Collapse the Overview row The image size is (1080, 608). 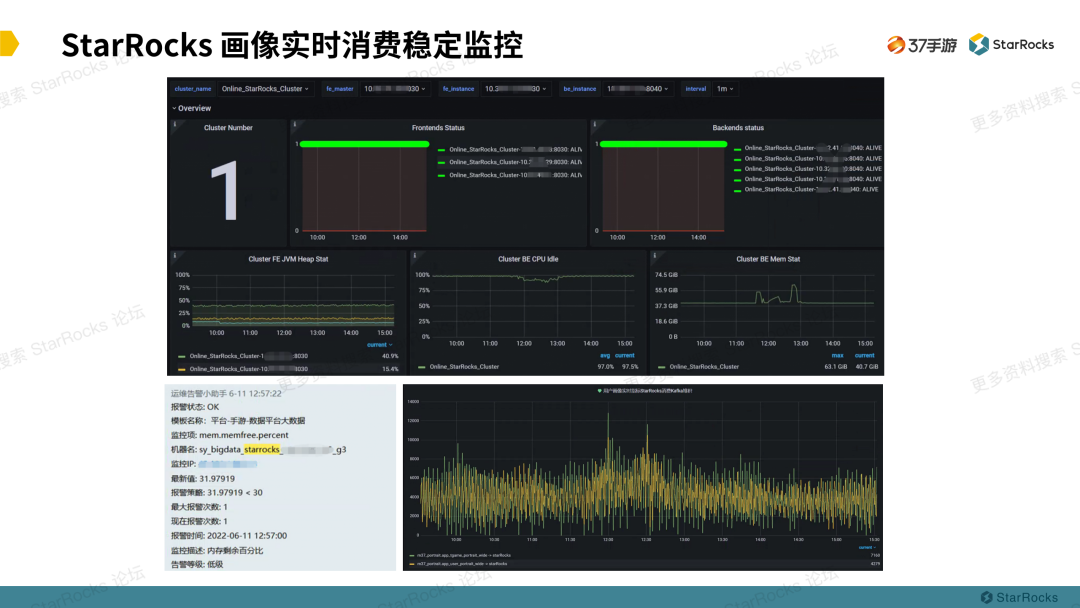pos(191,108)
